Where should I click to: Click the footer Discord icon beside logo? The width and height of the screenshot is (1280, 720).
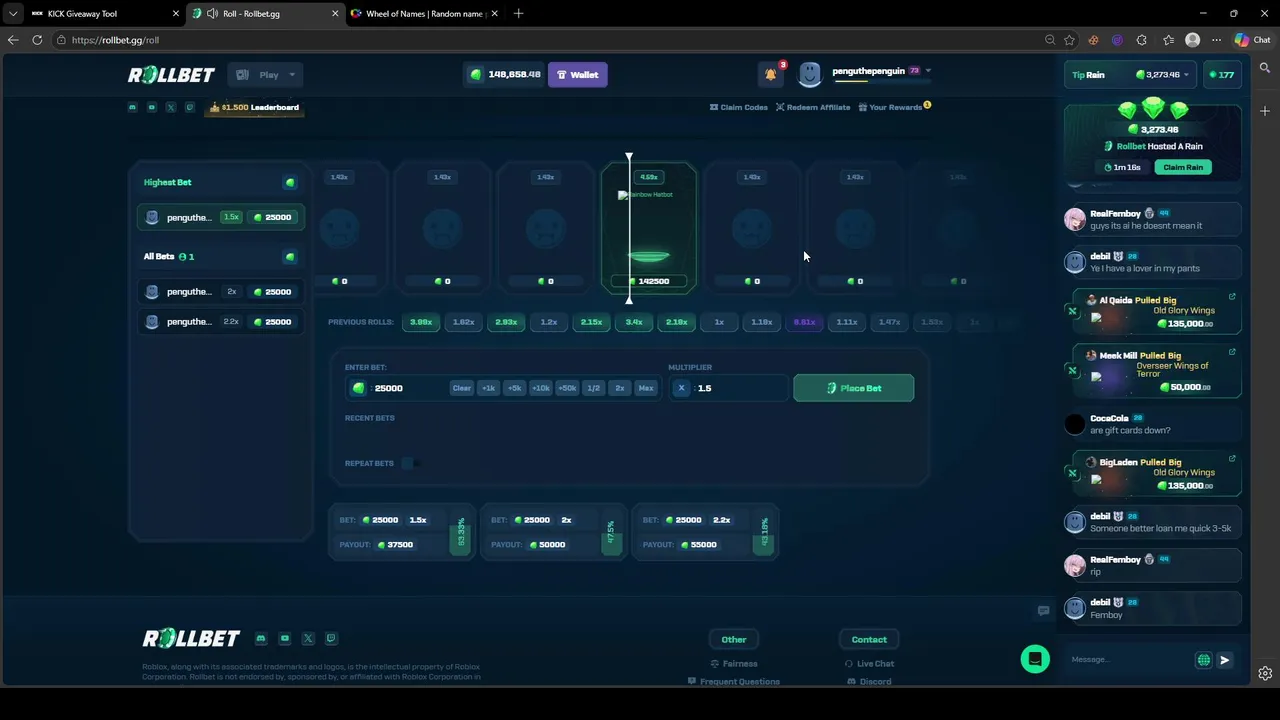pos(261,638)
